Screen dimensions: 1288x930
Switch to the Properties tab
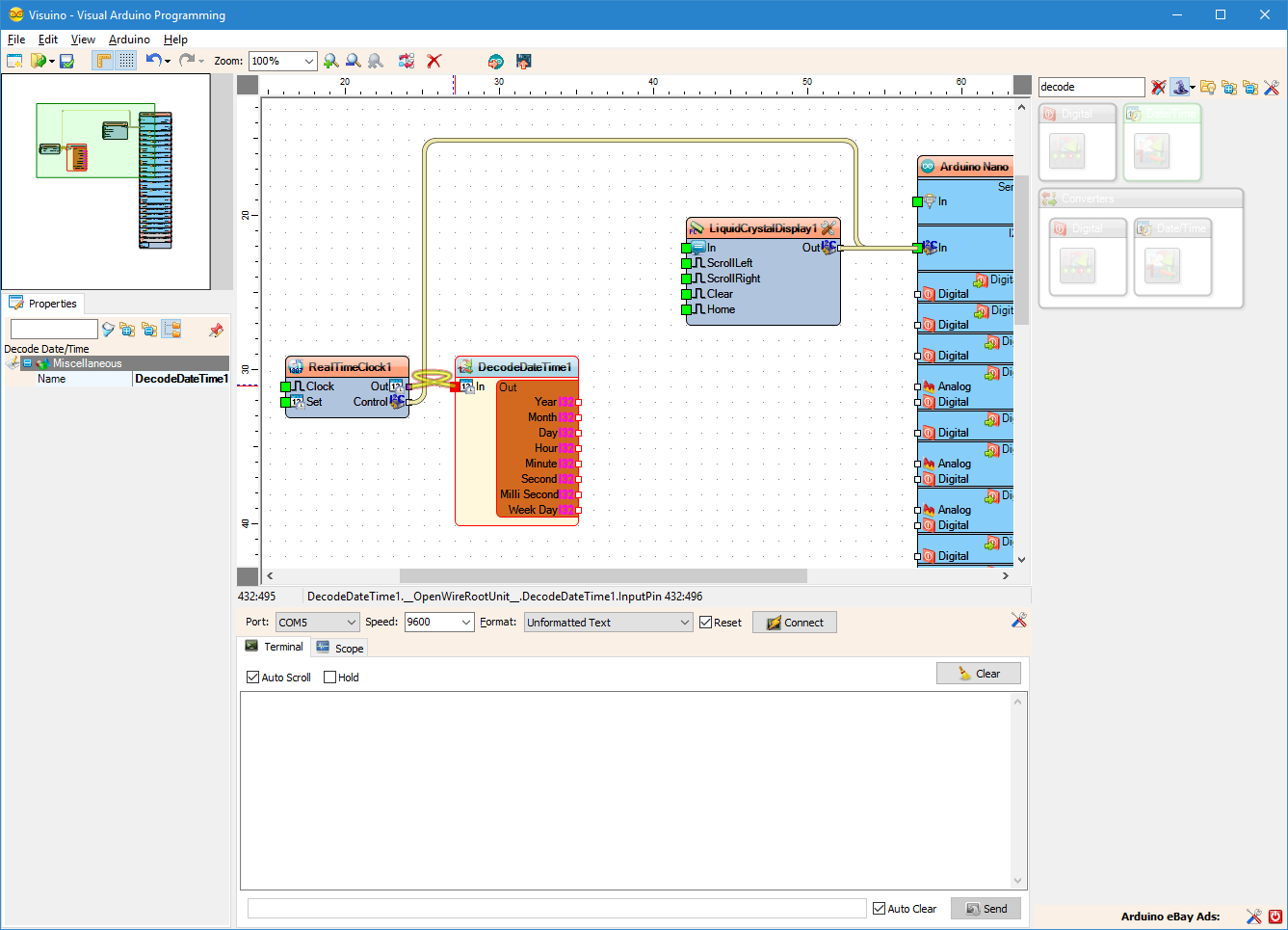(43, 304)
